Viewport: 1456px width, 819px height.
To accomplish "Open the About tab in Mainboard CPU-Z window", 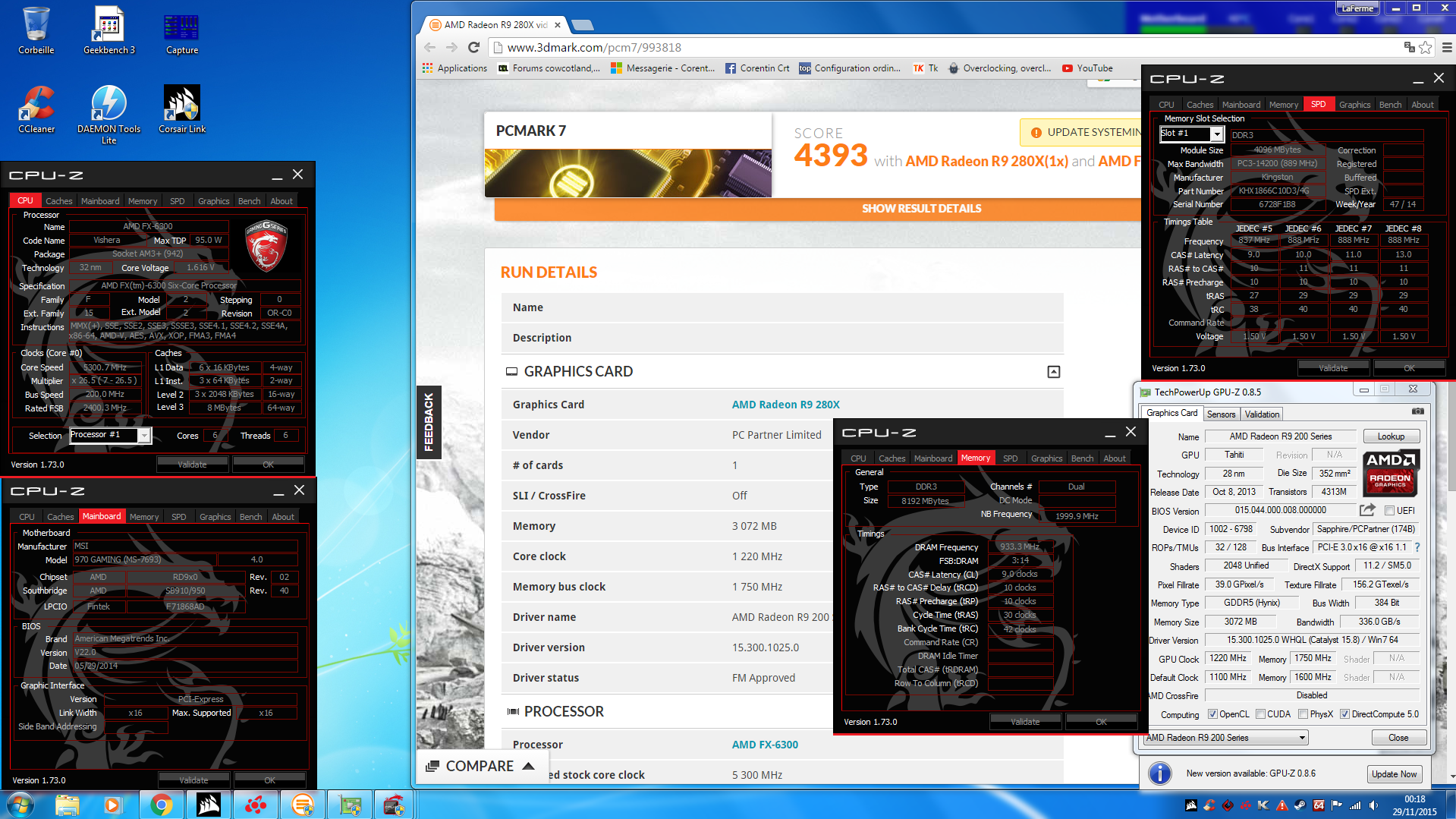I will coord(283,517).
